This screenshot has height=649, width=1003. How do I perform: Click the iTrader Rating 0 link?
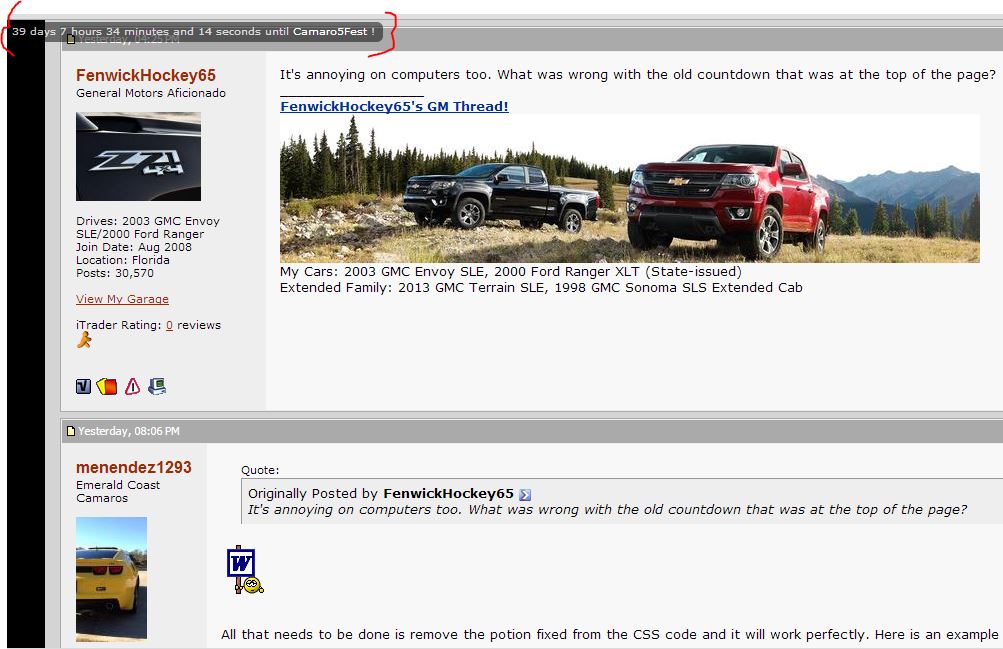tap(170, 325)
